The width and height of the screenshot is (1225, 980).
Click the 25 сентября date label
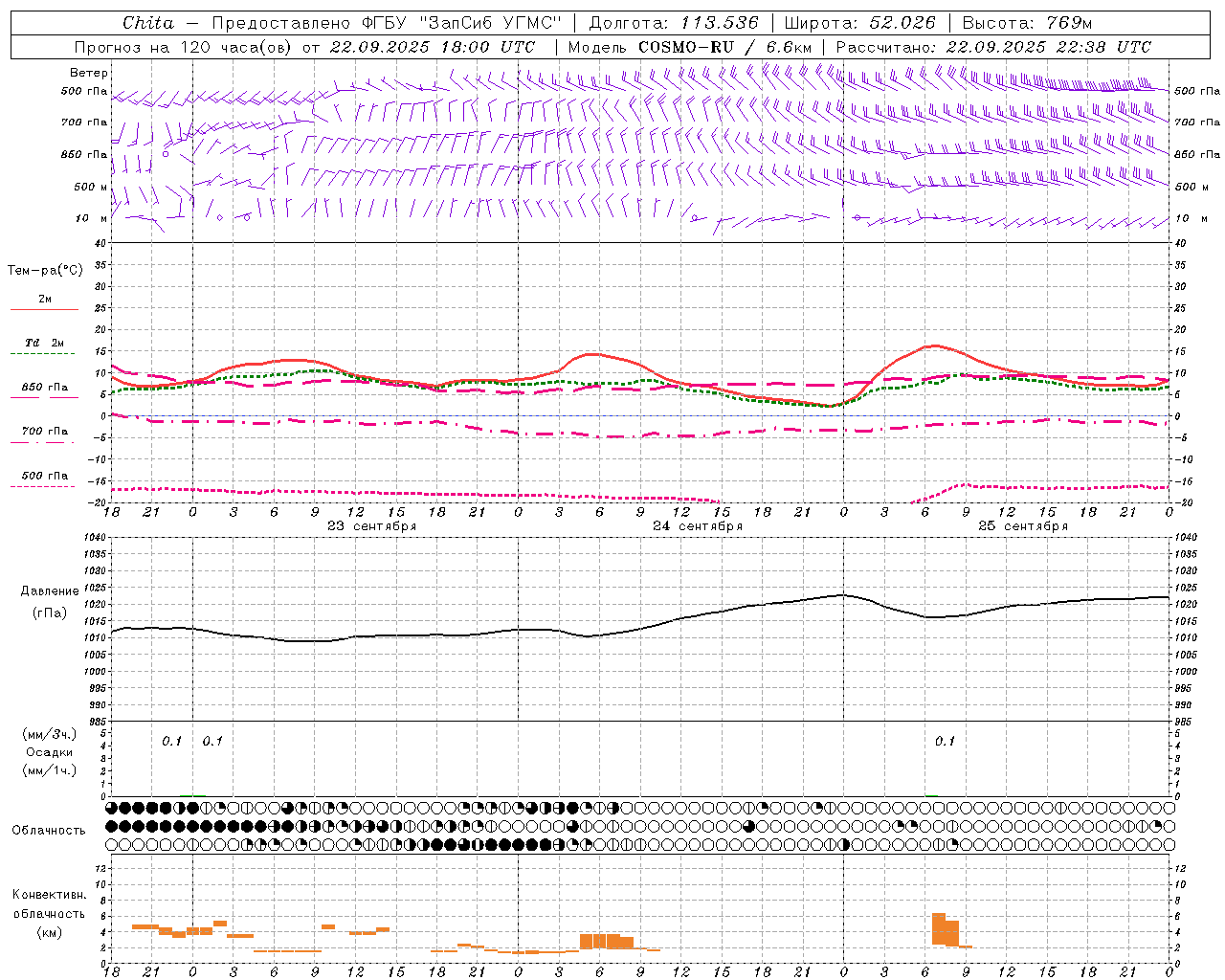click(x=1023, y=526)
